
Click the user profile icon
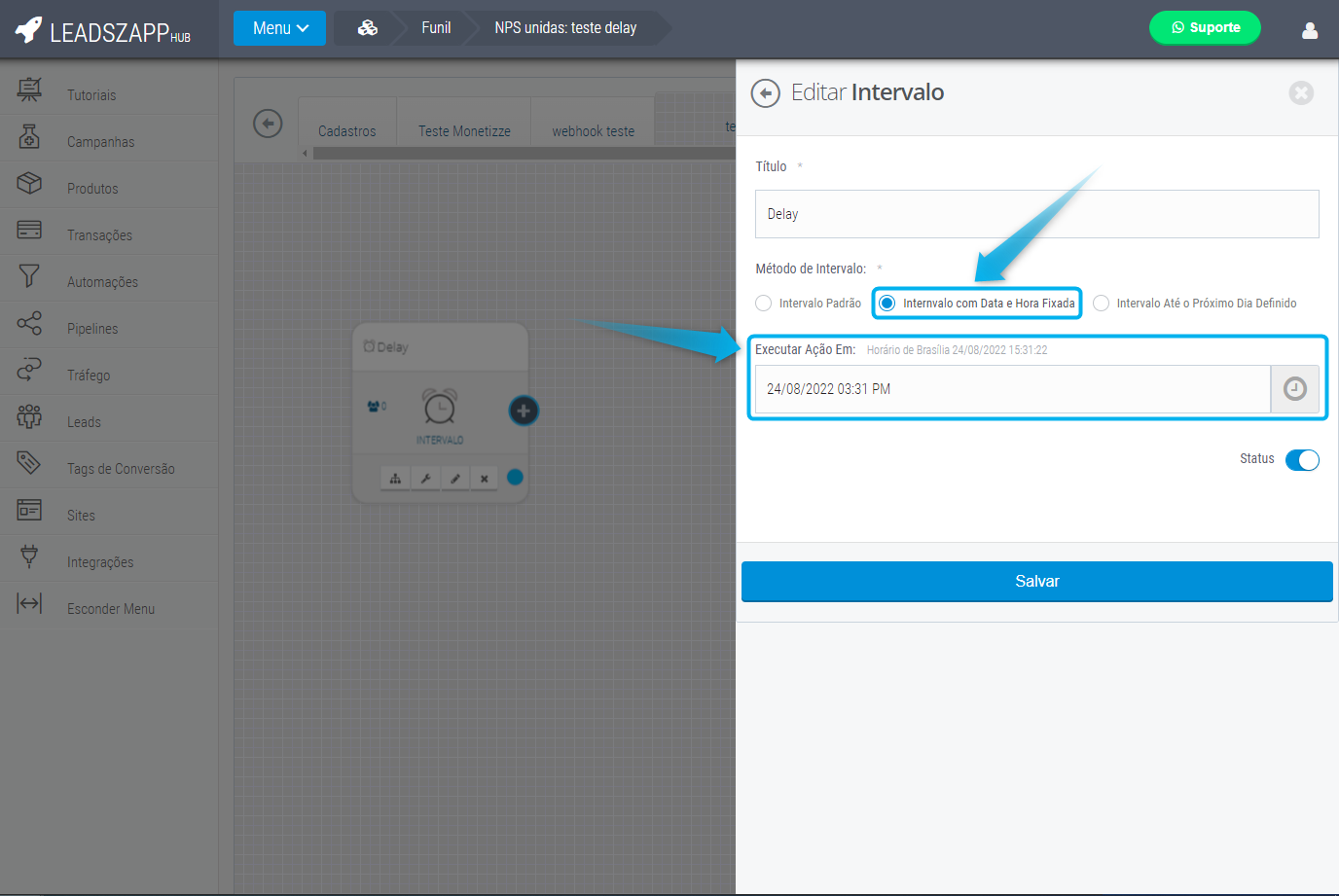[x=1310, y=30]
